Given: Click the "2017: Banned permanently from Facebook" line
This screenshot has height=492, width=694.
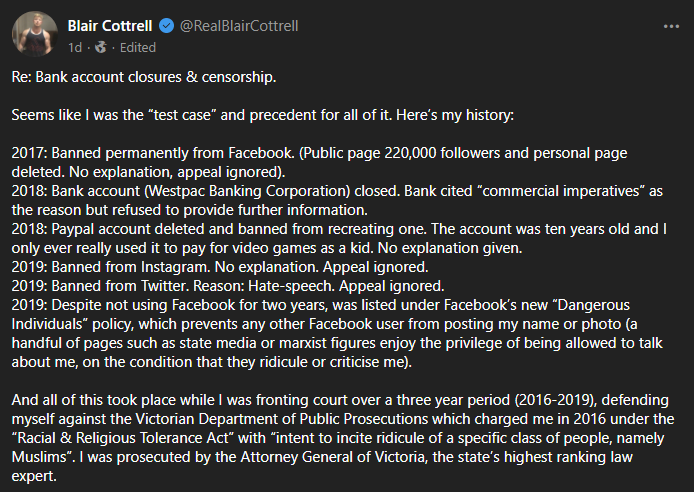Looking at the screenshot, I should [153, 153].
